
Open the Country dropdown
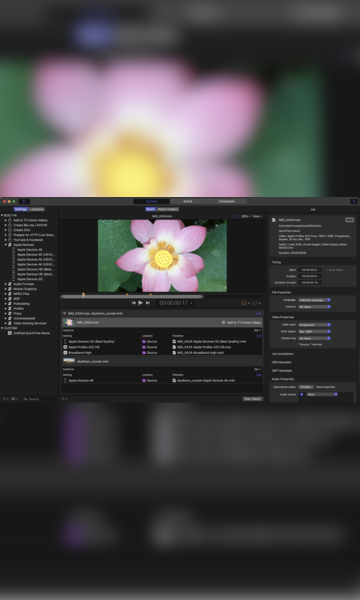pos(314,307)
